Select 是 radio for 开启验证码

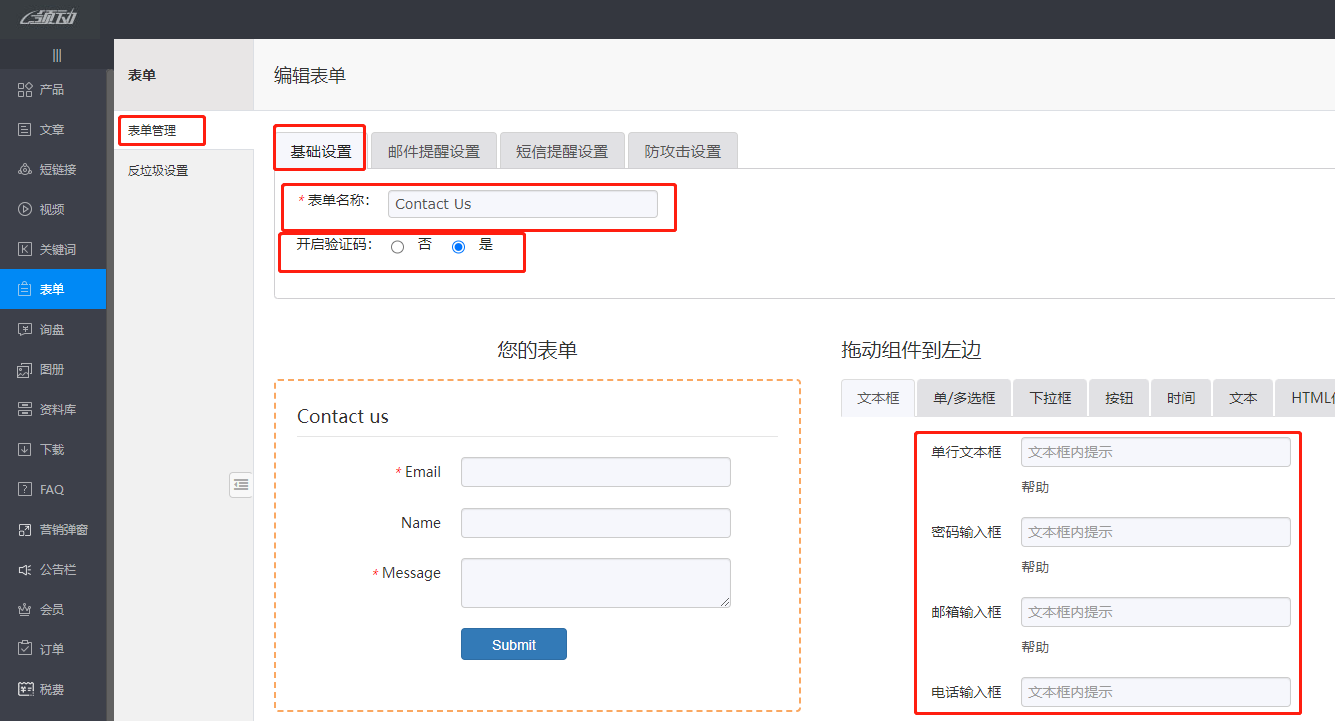pyautogui.click(x=459, y=247)
